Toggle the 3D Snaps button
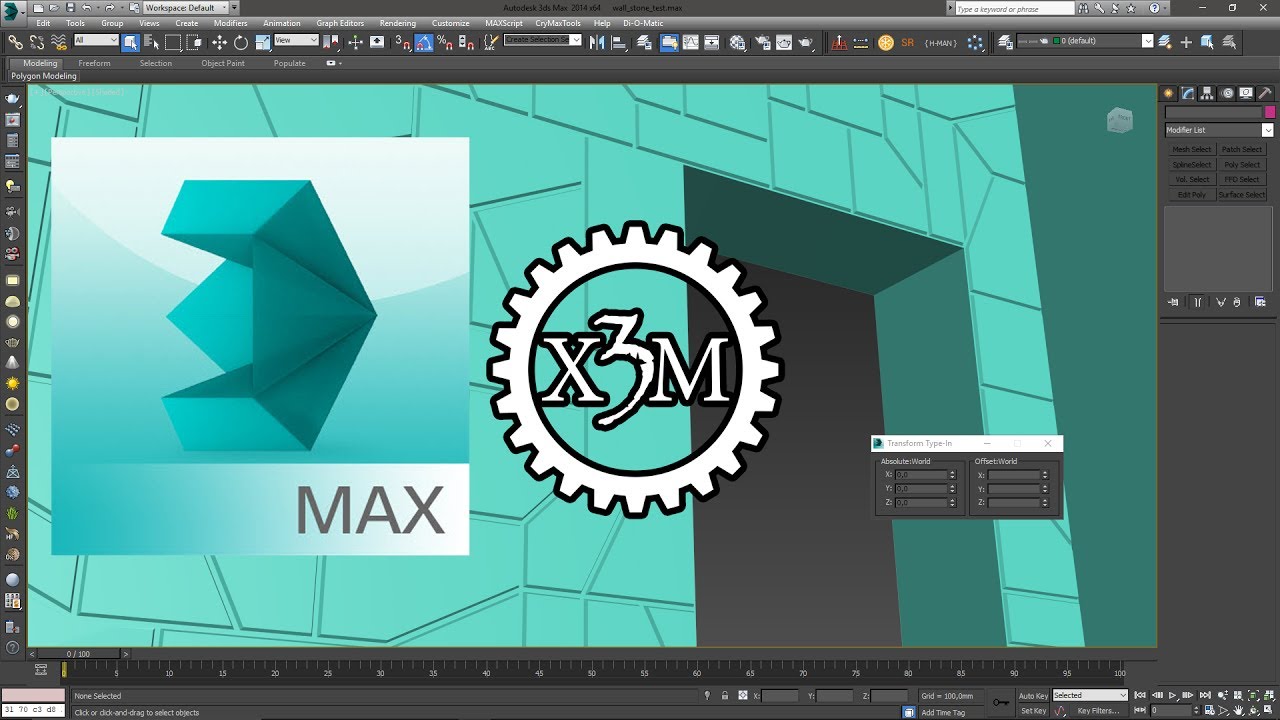 [x=401, y=42]
